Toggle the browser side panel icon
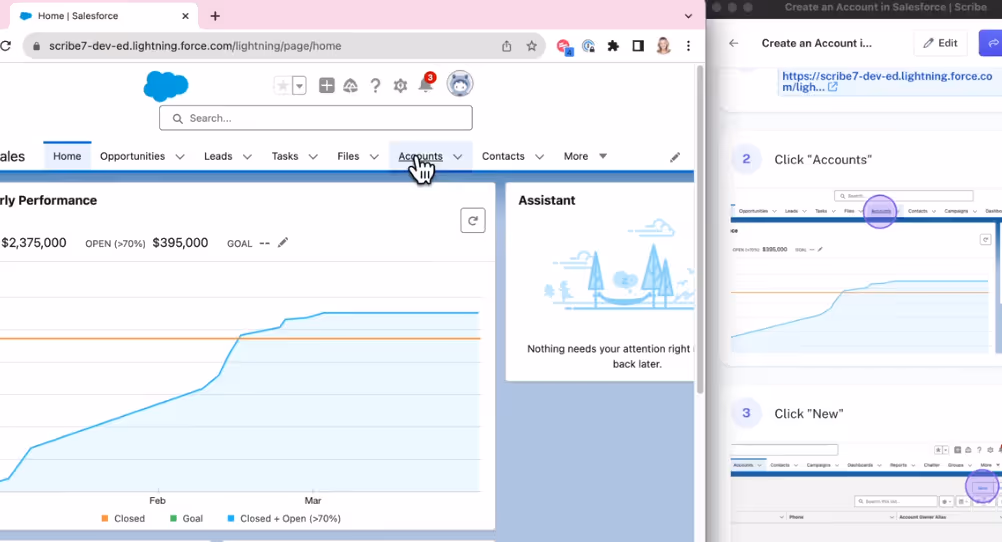1002x542 pixels. coord(638,46)
